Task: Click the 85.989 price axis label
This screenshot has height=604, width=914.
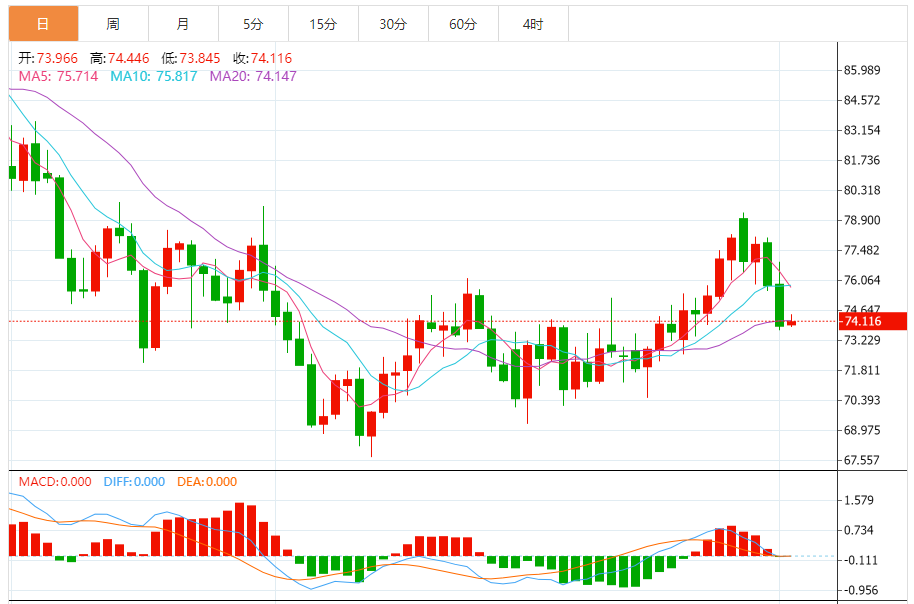Action: [862, 70]
